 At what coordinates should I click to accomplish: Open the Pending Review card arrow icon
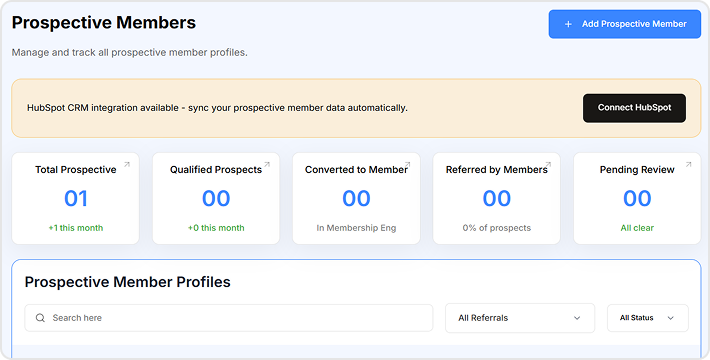pos(688,165)
